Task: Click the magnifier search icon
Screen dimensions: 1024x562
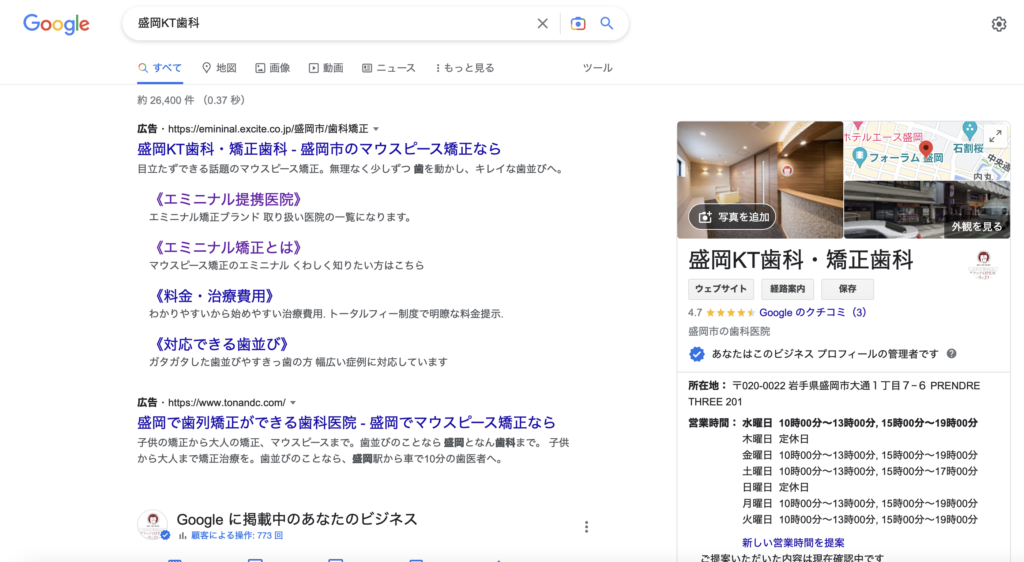Action: [606, 23]
